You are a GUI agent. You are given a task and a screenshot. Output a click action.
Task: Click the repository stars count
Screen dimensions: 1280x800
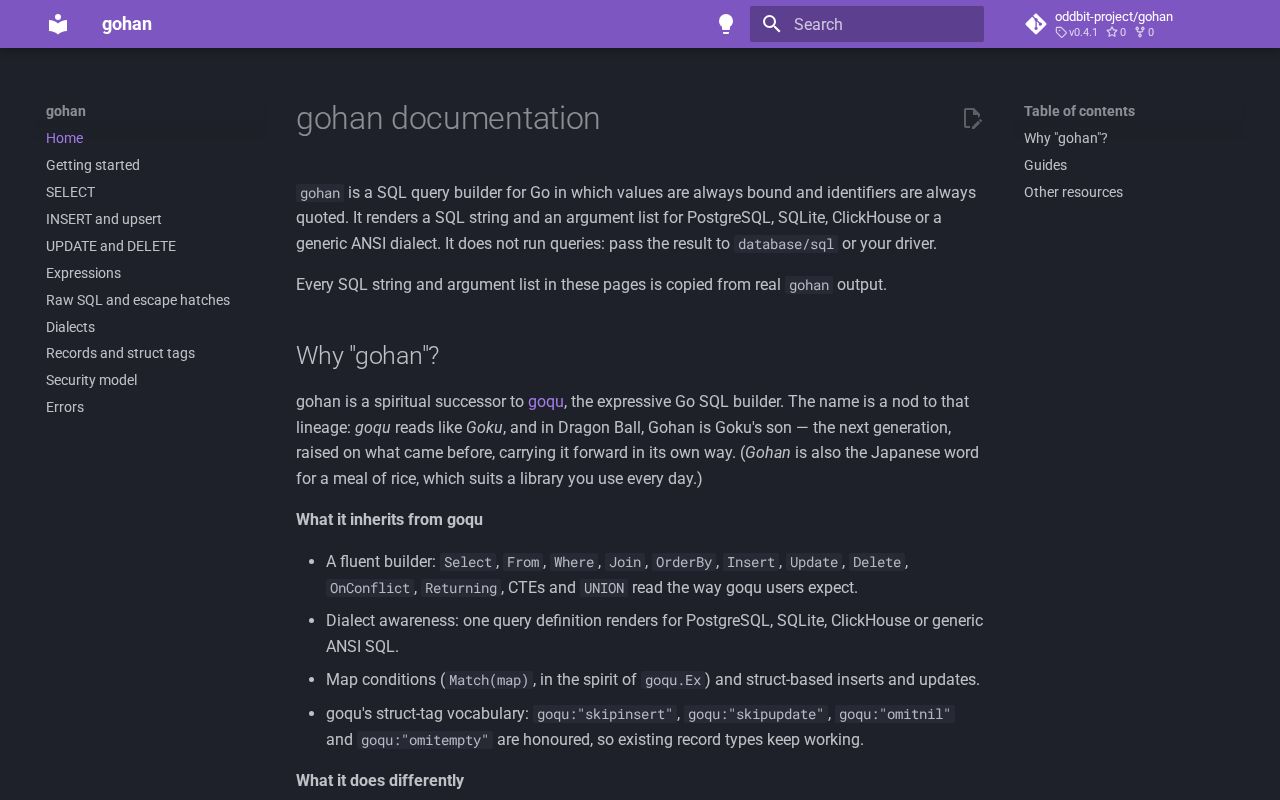coord(1116,32)
